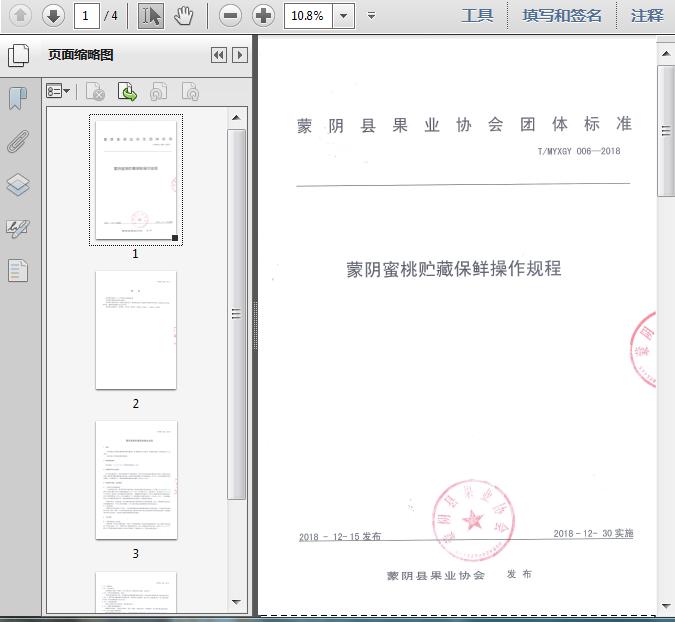Open the 注释 panel
Viewport: 675px width, 622px height.
coord(647,16)
